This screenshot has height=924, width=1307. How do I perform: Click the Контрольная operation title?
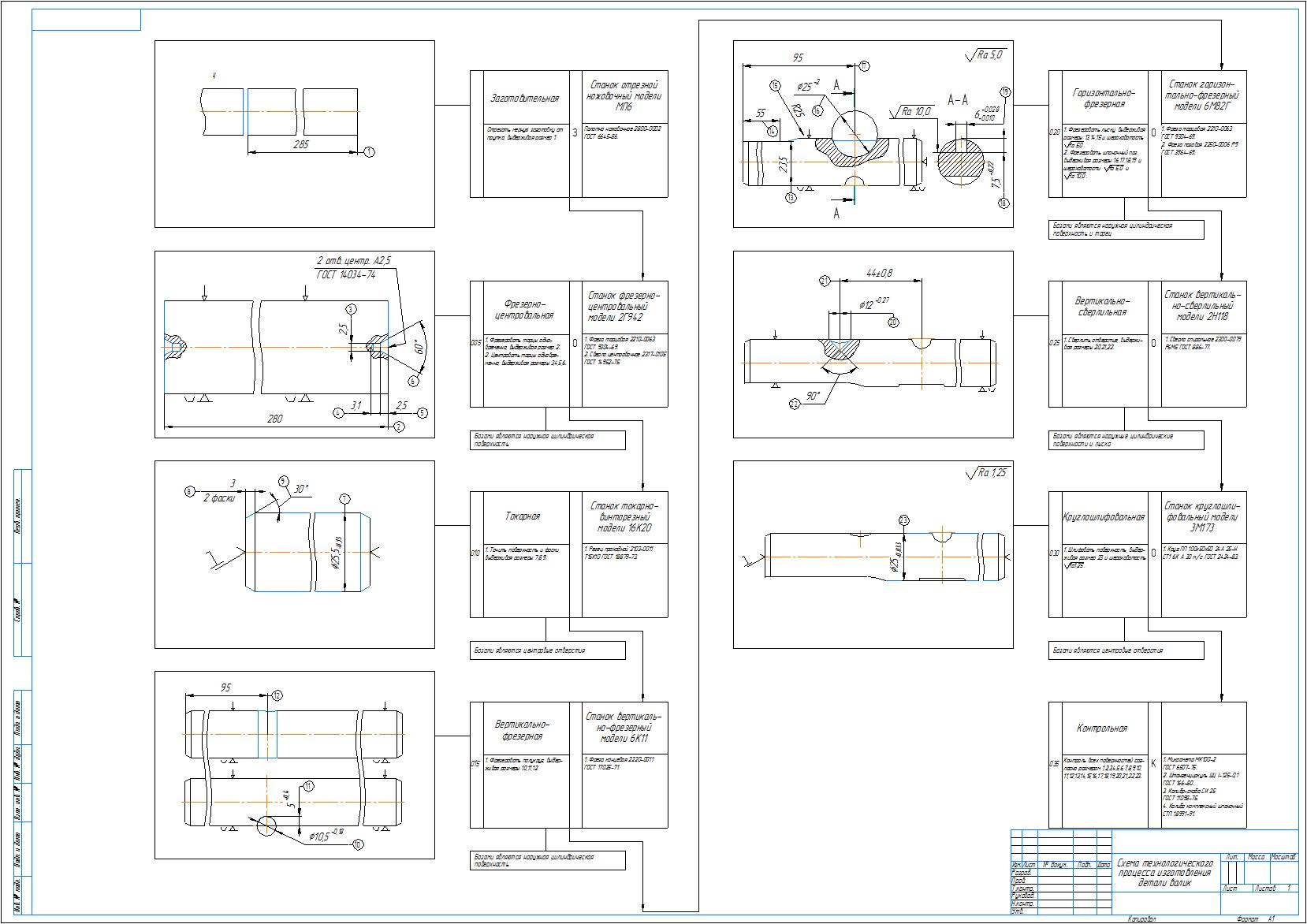(x=1102, y=728)
